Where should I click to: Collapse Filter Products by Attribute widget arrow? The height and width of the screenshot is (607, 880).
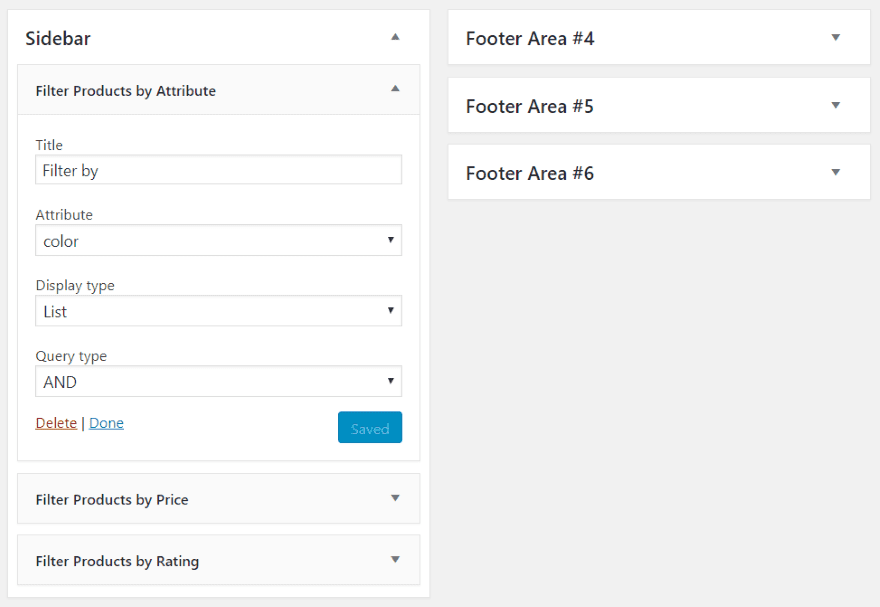click(x=395, y=89)
